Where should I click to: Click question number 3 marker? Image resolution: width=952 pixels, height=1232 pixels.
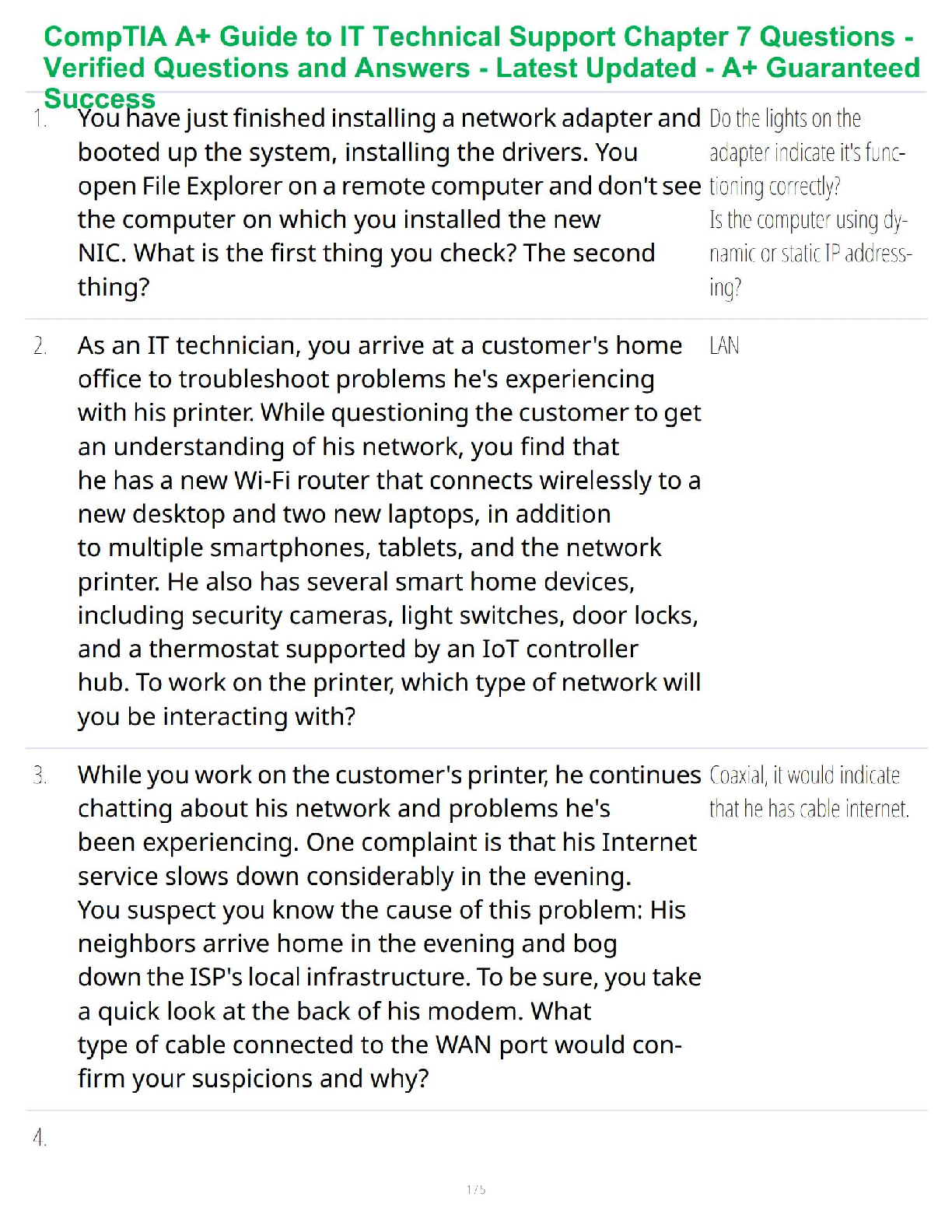40,775
